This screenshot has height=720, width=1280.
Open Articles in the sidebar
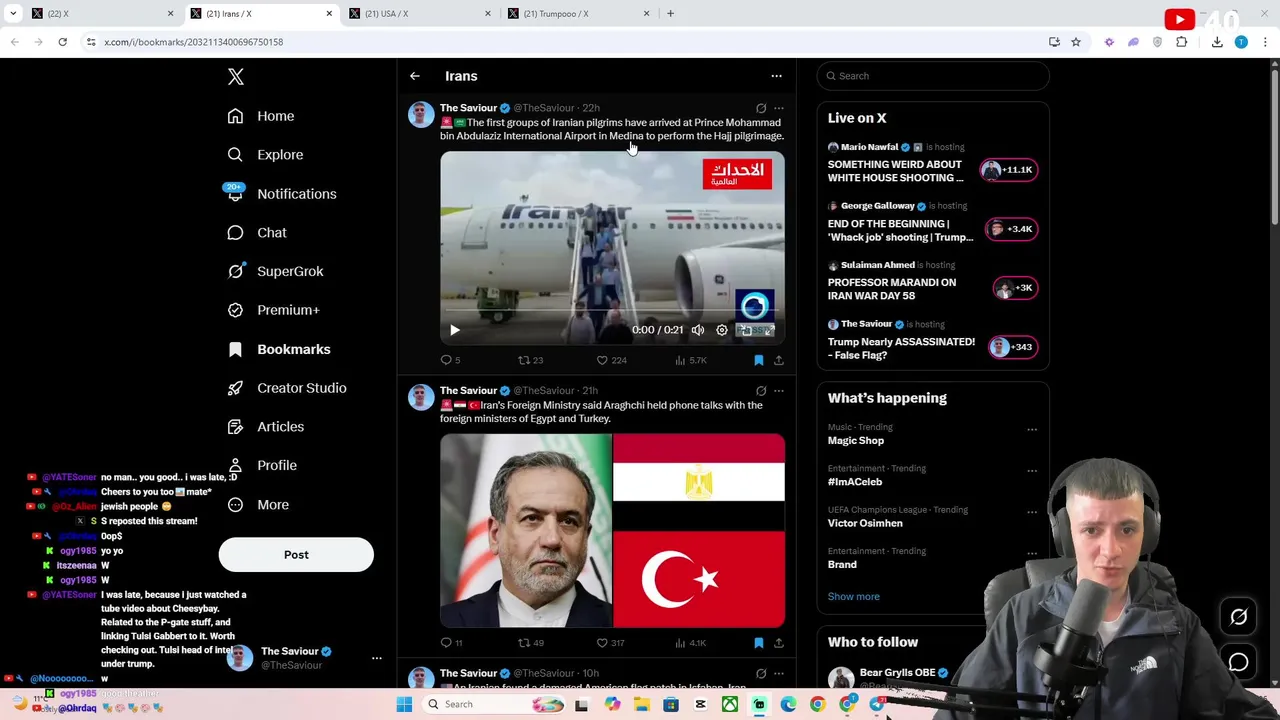pos(267,427)
